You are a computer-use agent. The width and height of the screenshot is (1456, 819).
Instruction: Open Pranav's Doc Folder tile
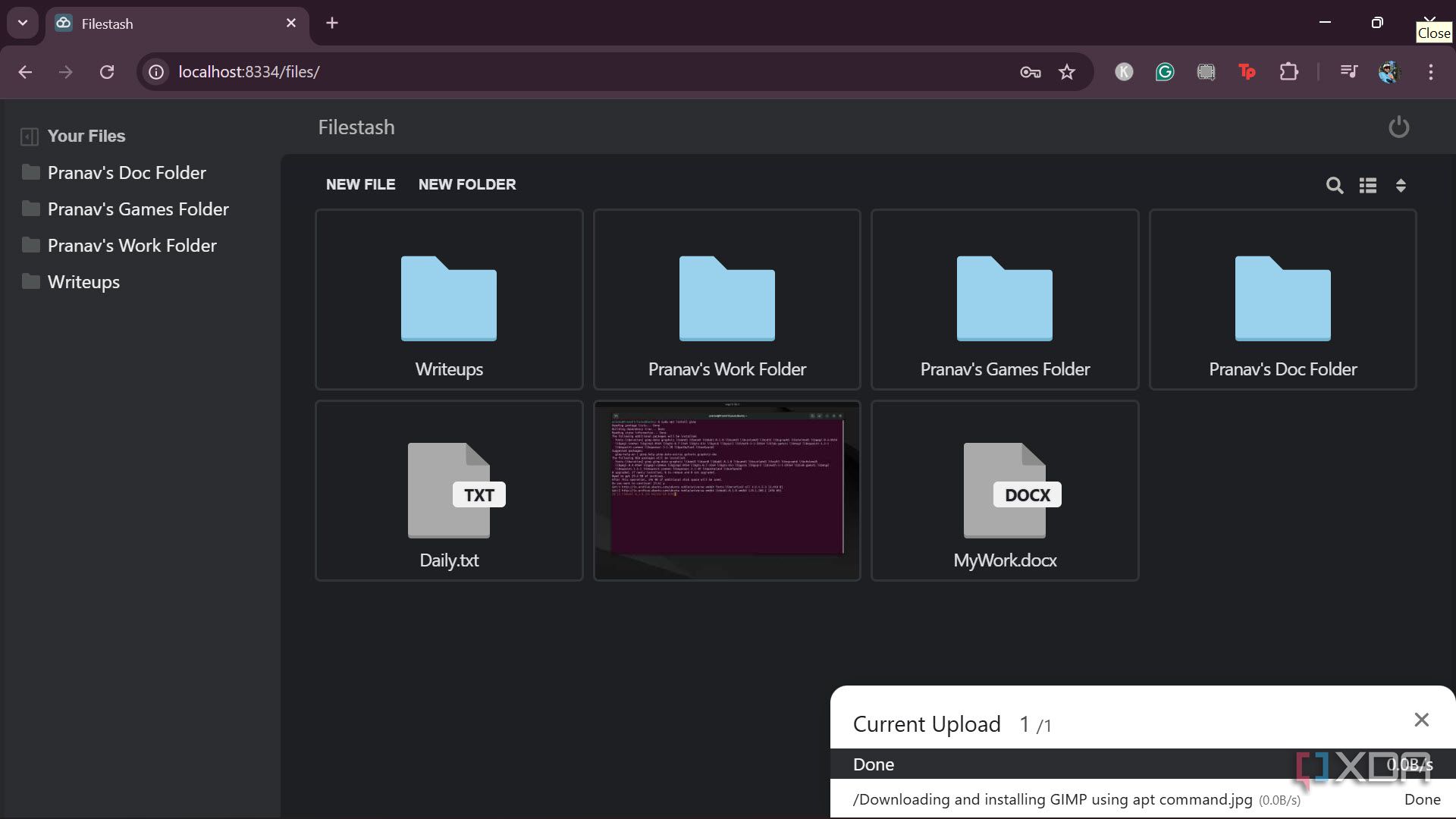(x=1282, y=300)
